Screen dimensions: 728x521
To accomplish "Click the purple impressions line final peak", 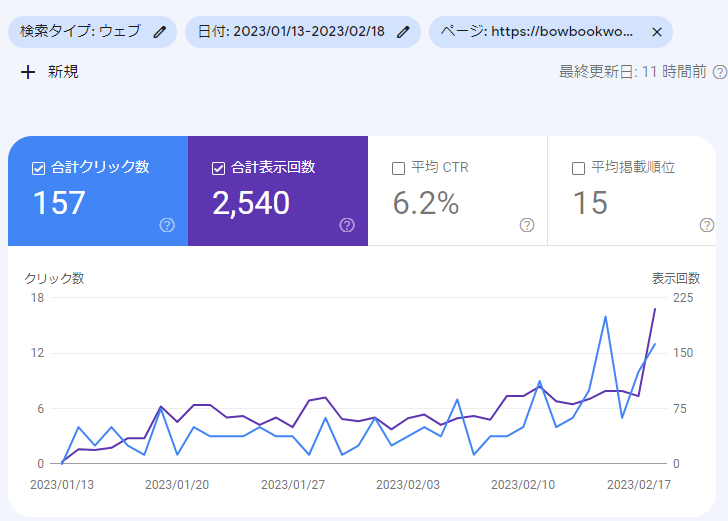I will [655, 309].
